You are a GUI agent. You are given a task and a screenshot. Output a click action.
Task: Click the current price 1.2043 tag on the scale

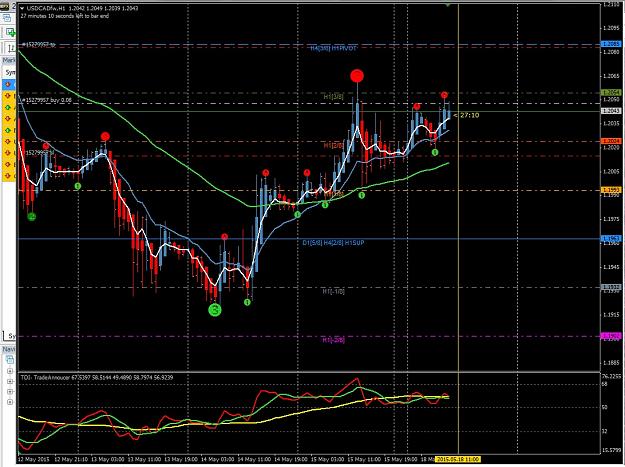610,111
